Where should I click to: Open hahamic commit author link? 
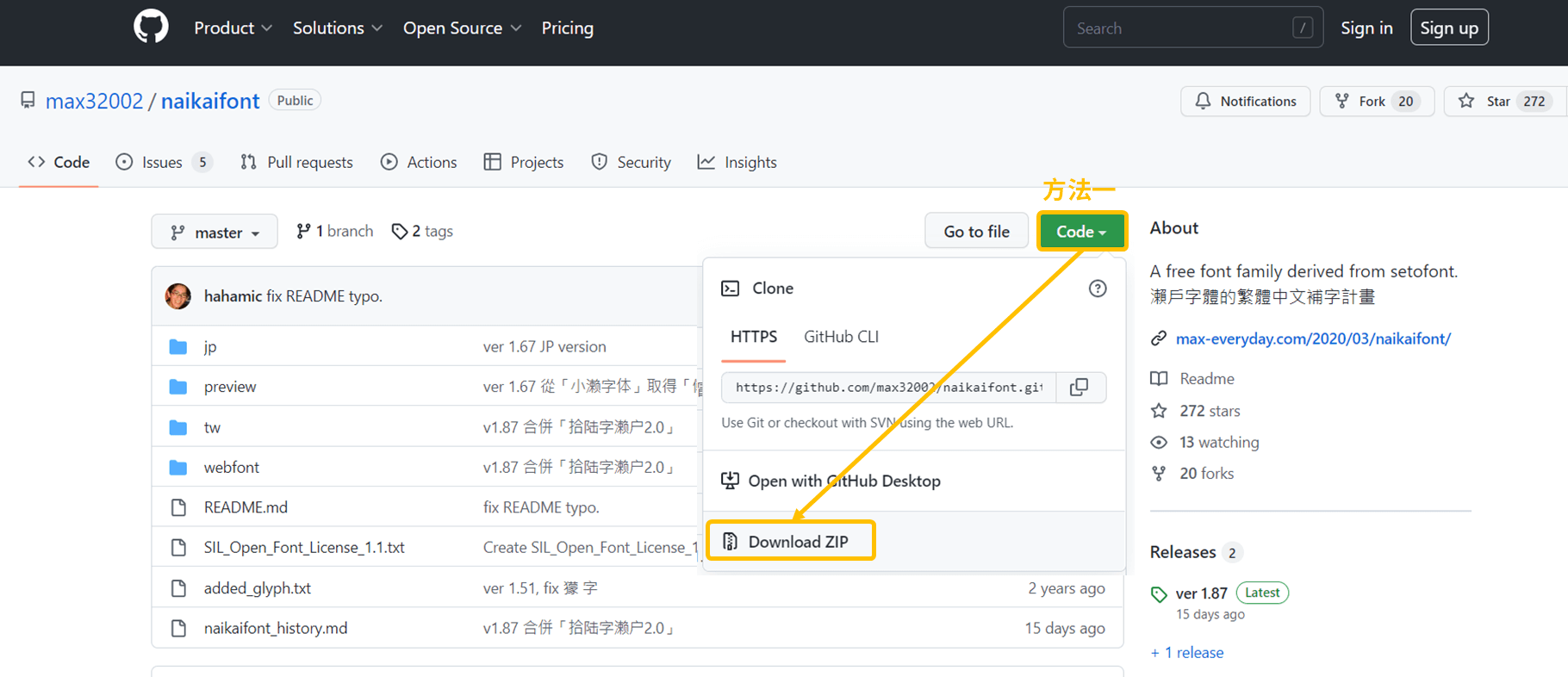233,296
